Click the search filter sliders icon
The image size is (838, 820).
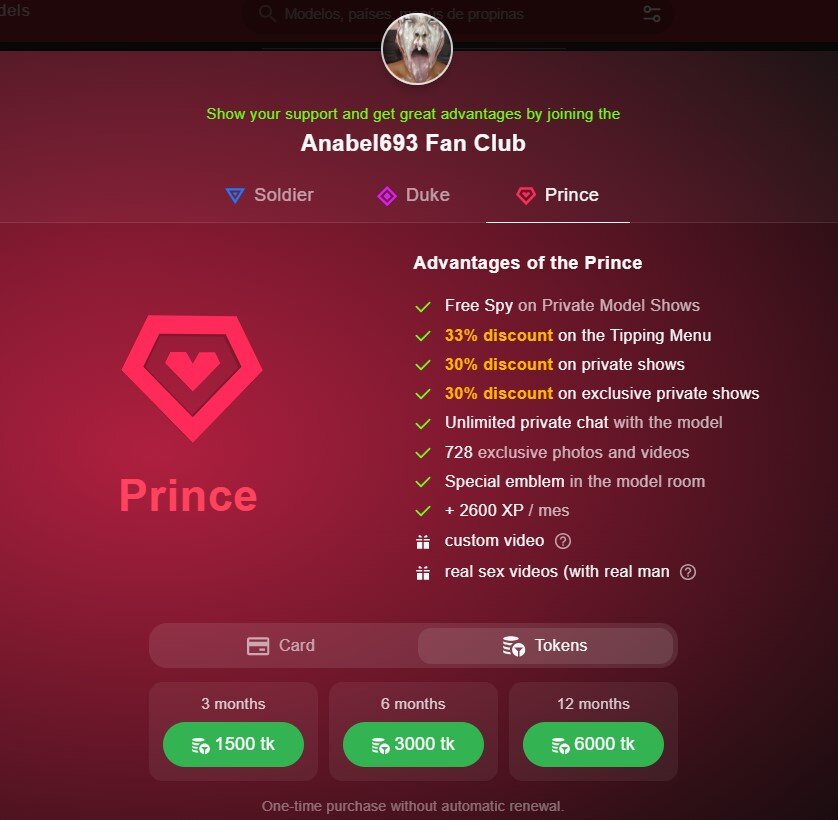pyautogui.click(x=652, y=14)
